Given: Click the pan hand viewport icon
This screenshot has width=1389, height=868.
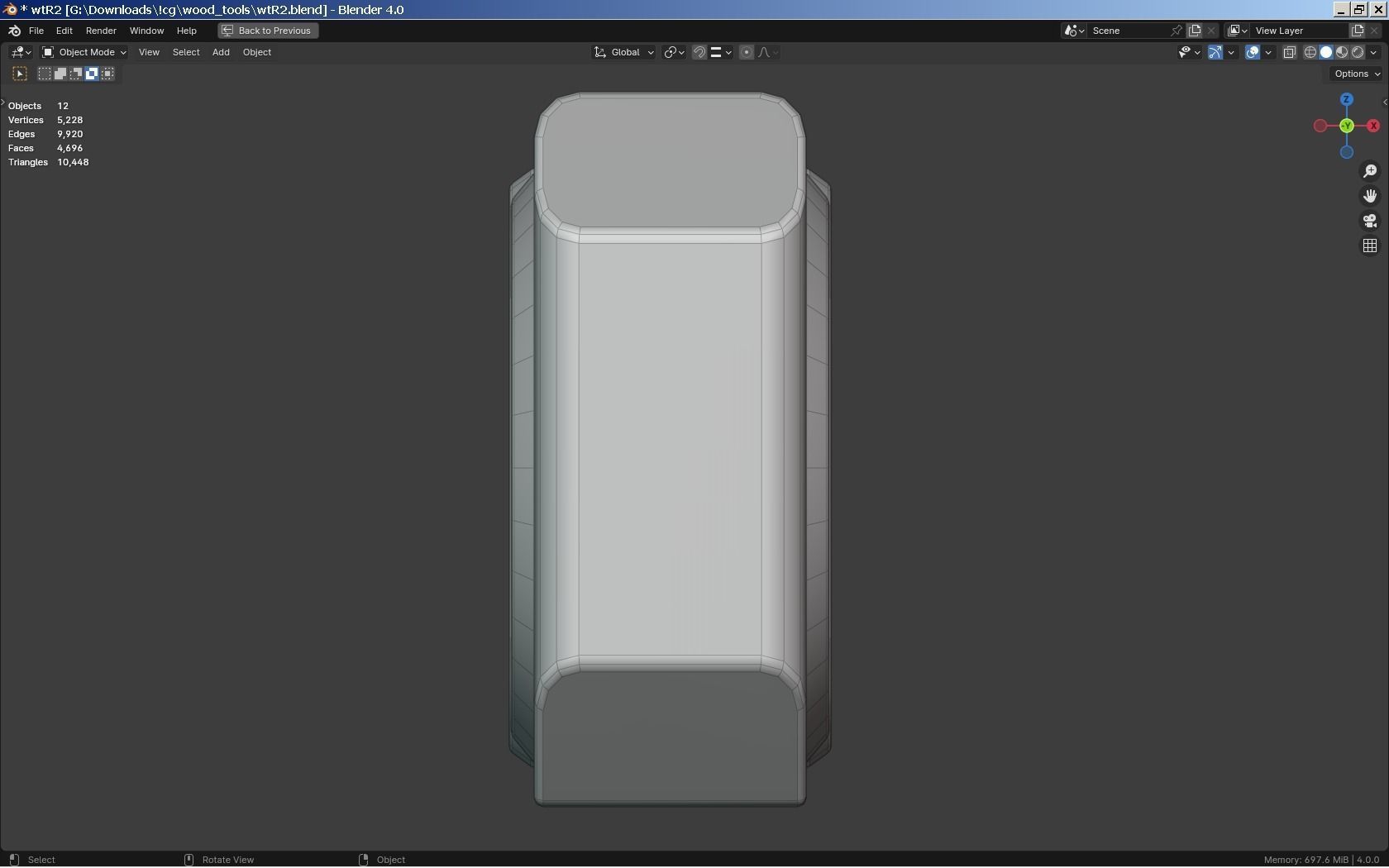Looking at the screenshot, I should coord(1370,196).
